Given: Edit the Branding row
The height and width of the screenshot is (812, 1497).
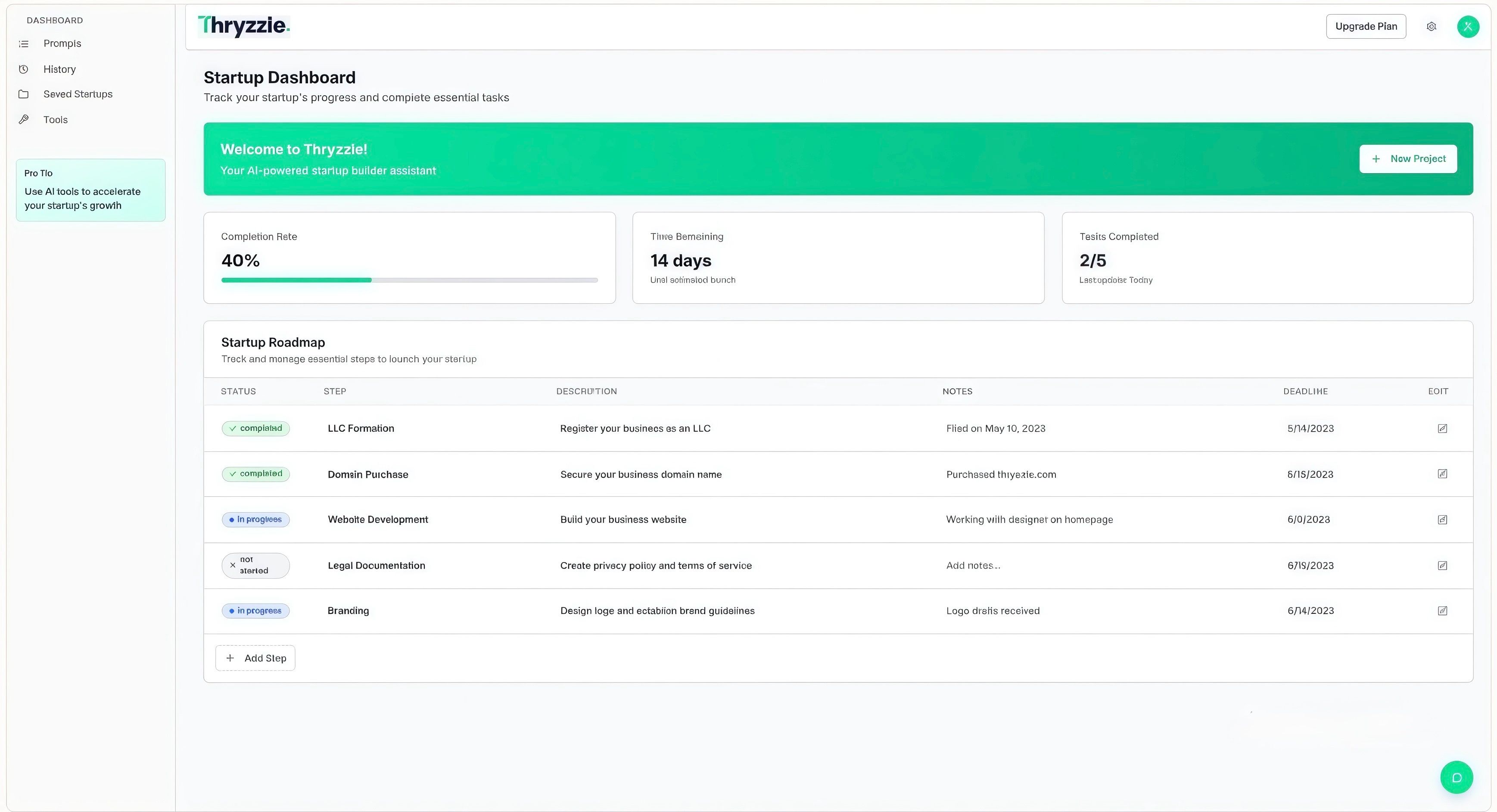Looking at the screenshot, I should 1442,611.
